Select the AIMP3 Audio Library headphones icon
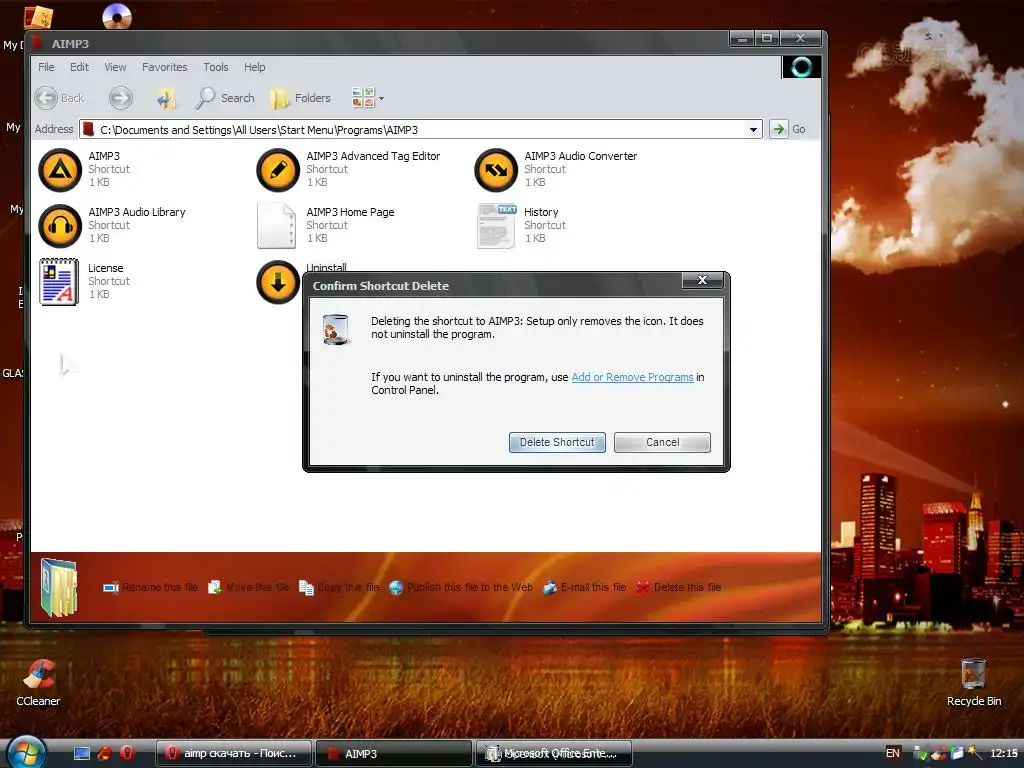 [x=60, y=226]
